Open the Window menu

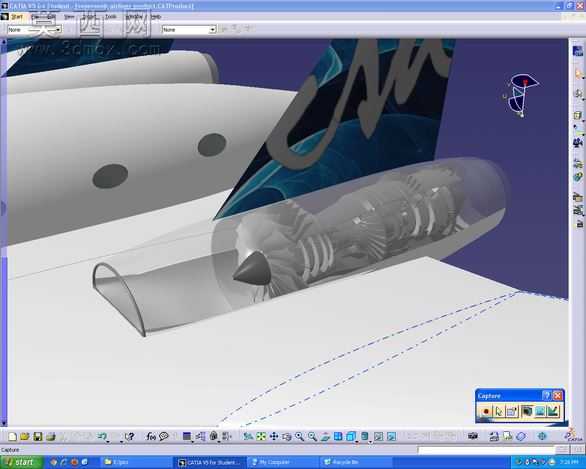pos(134,17)
